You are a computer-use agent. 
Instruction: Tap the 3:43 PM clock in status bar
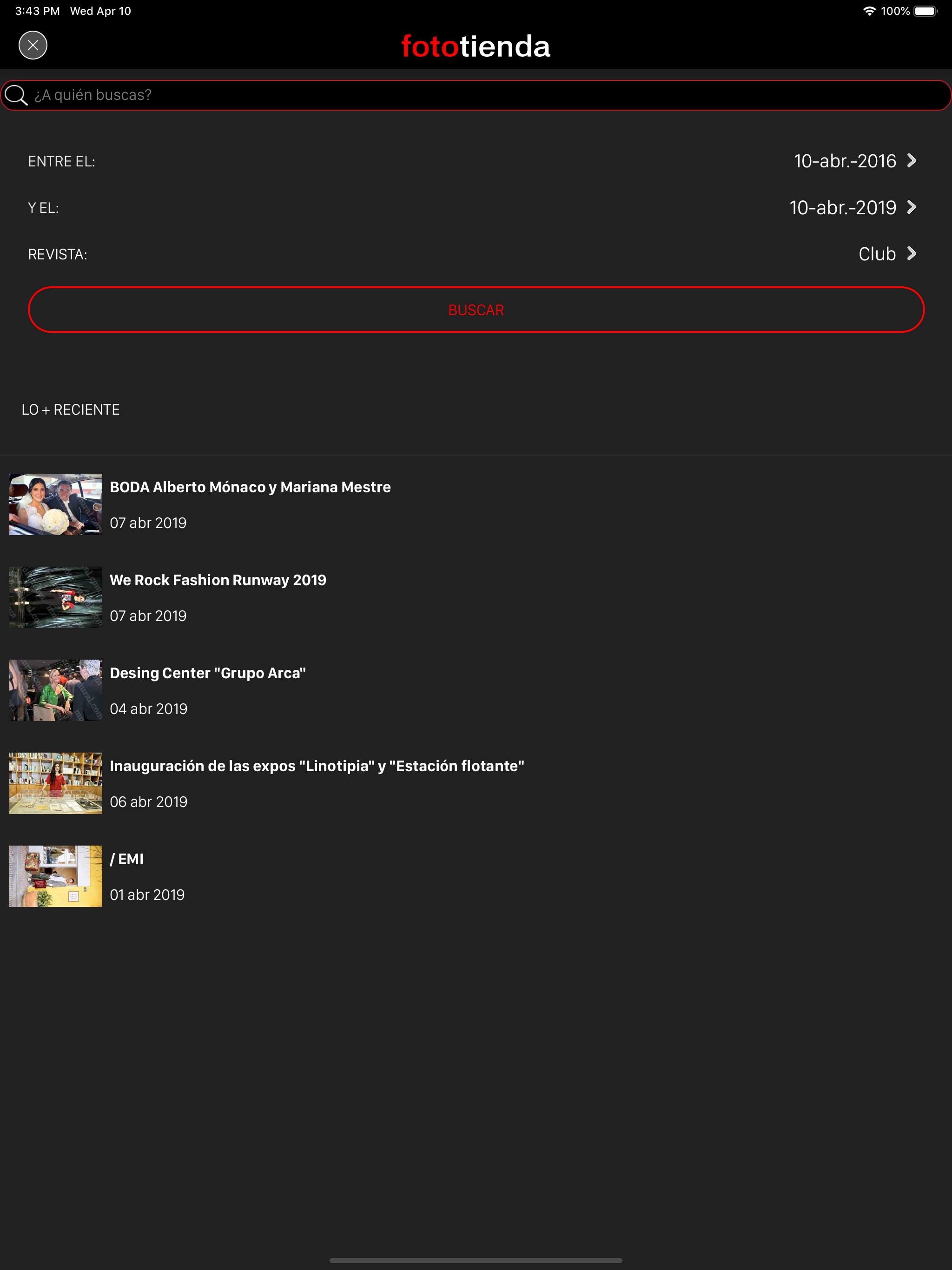[37, 11]
